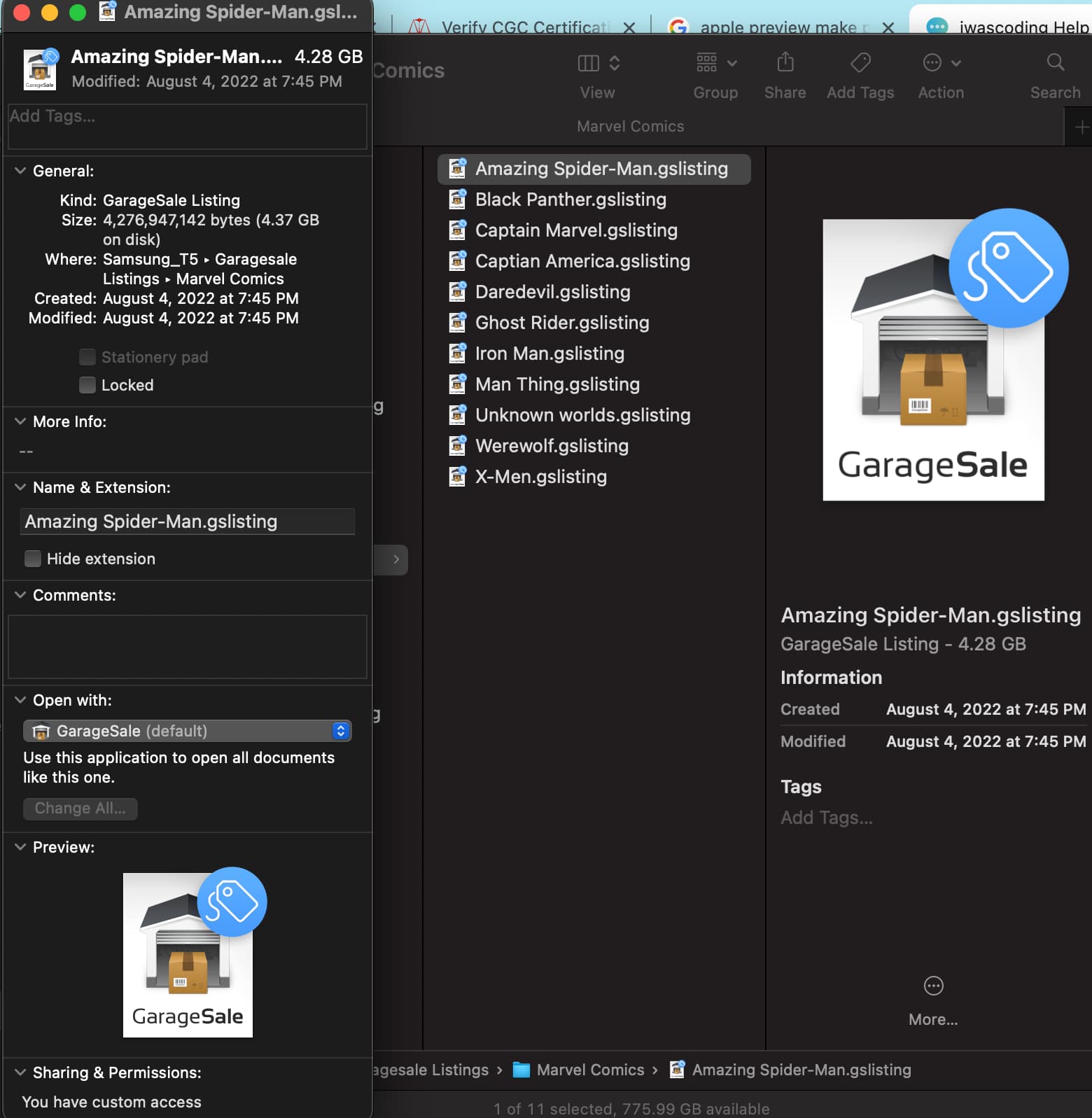The image size is (1092, 1118).
Task: Select the Daredevil.gslisting file icon
Action: click(457, 292)
